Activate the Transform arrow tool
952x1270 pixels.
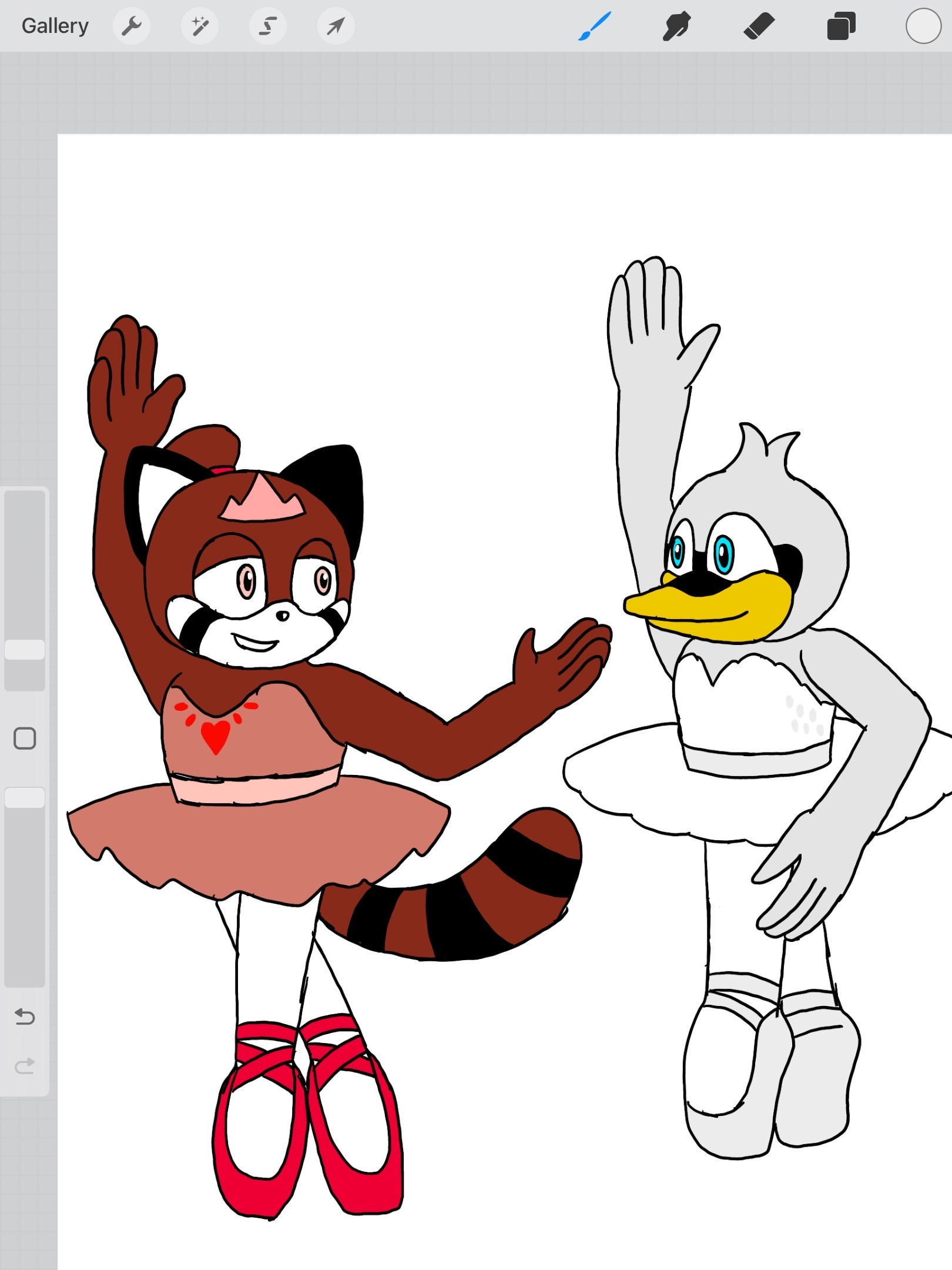tap(336, 26)
